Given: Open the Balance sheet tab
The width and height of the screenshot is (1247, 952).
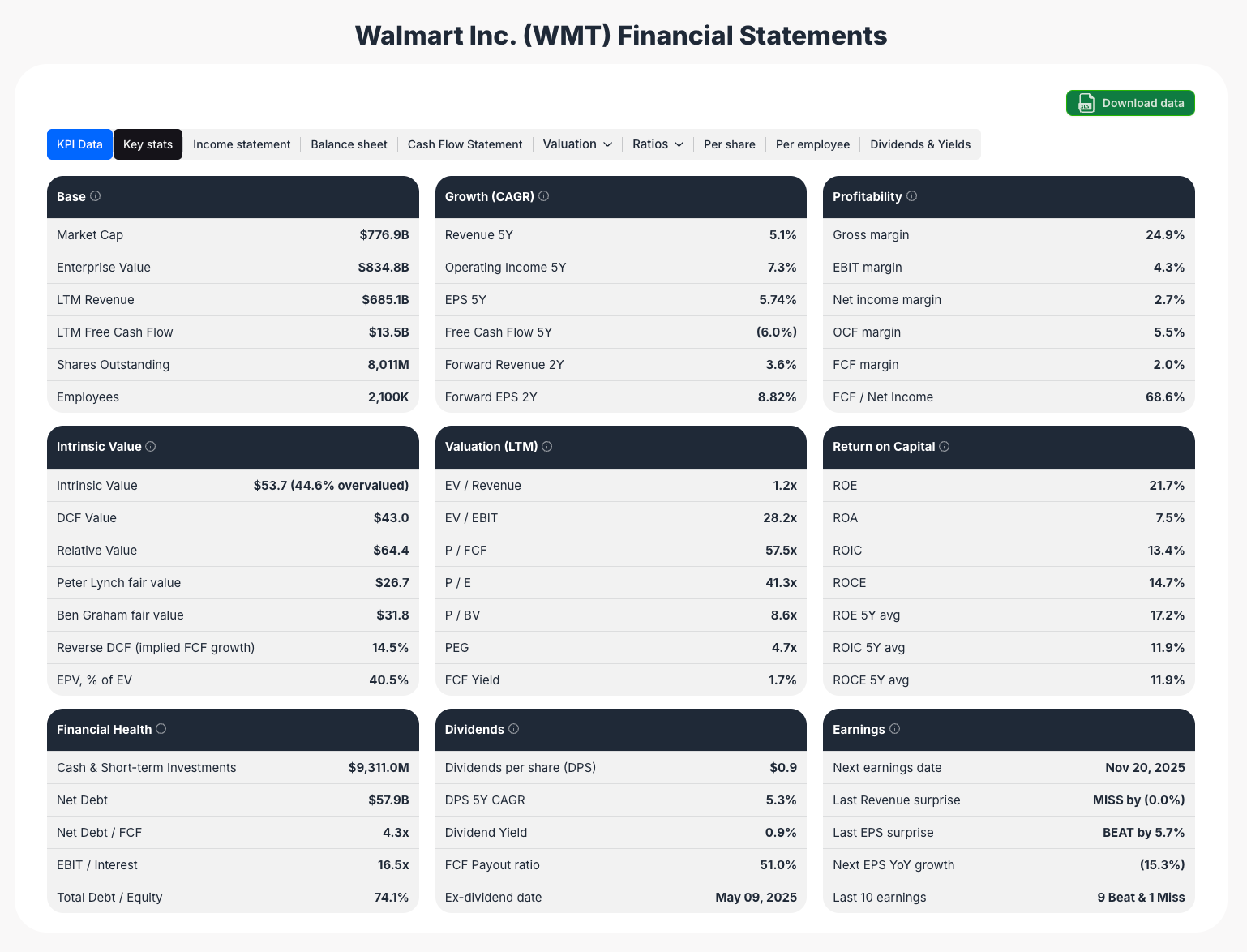Looking at the screenshot, I should pos(349,144).
